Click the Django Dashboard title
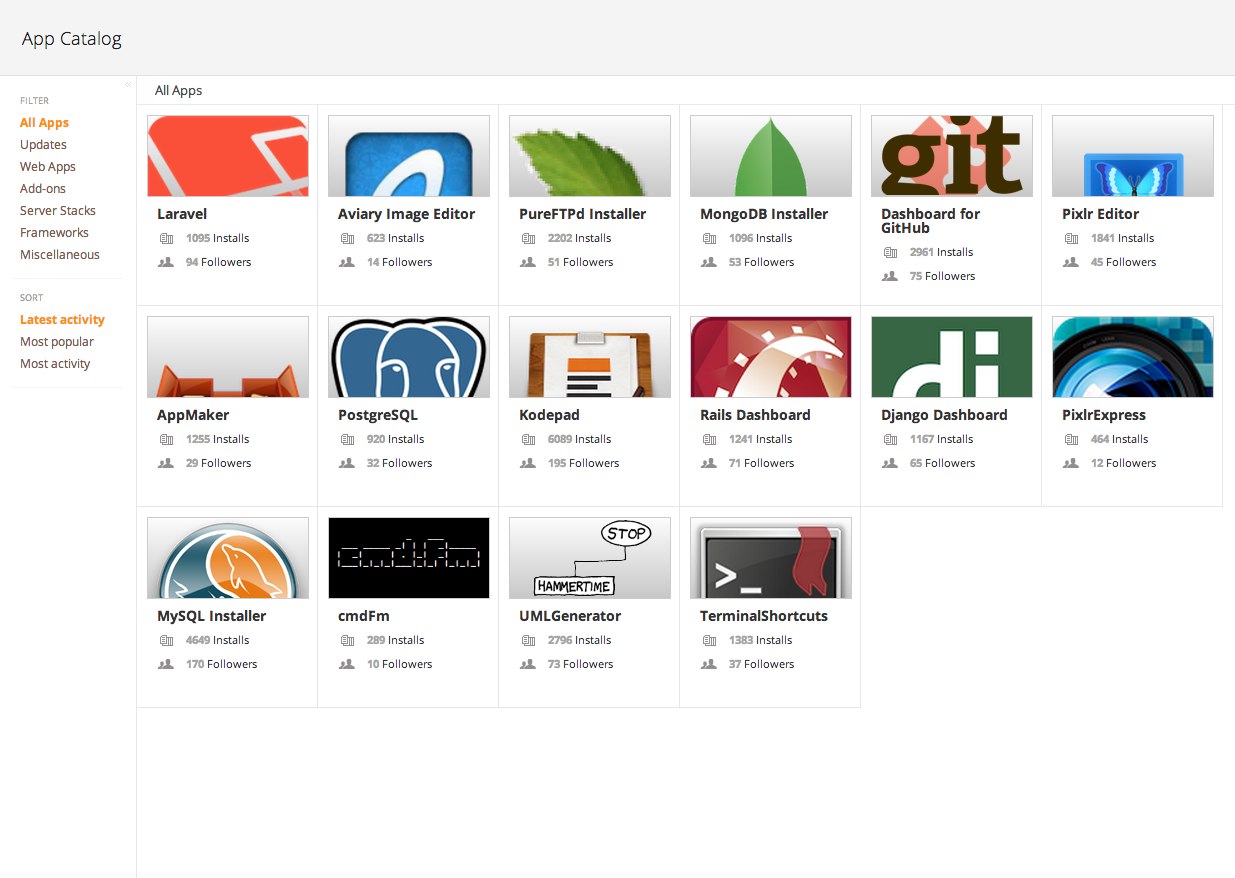 (x=944, y=415)
